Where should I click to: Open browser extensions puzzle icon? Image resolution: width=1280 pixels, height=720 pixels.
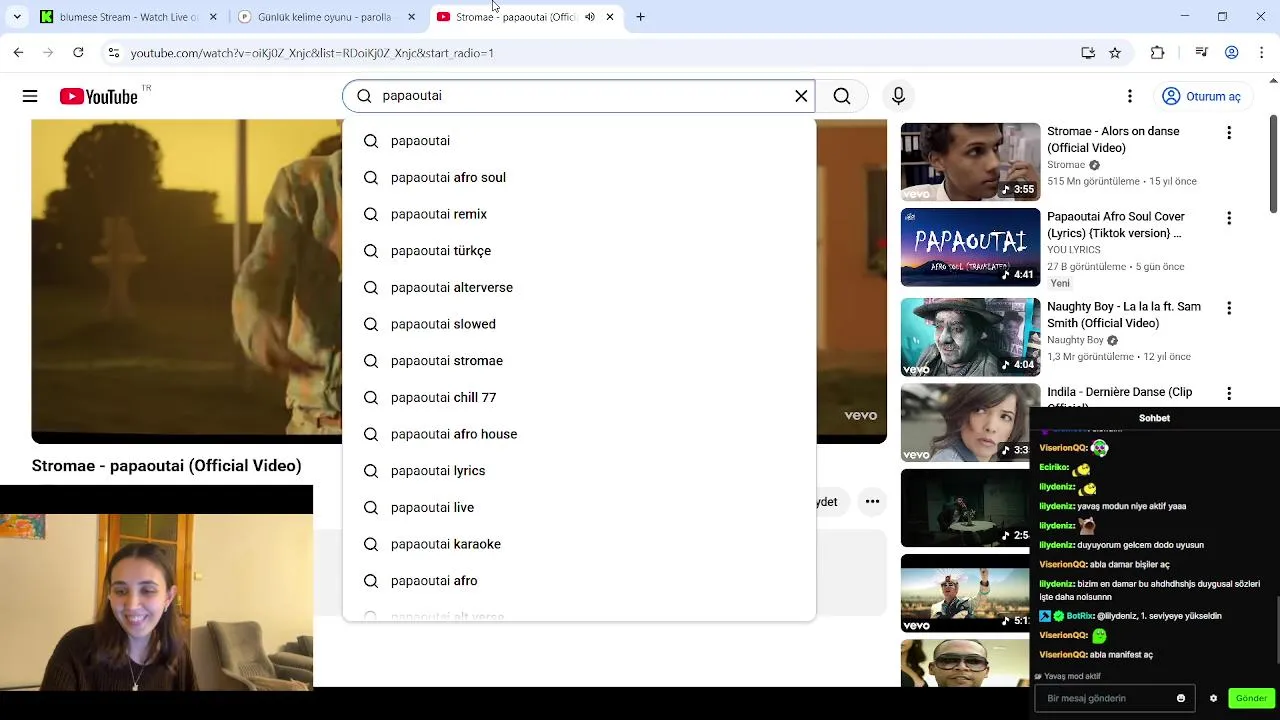(x=1158, y=53)
